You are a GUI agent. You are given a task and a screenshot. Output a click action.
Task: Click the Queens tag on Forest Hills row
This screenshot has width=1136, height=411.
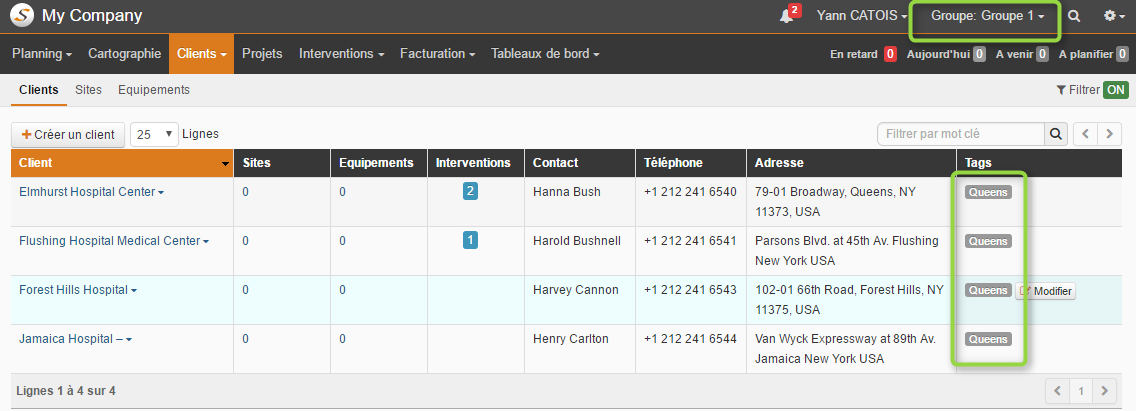pos(988,290)
